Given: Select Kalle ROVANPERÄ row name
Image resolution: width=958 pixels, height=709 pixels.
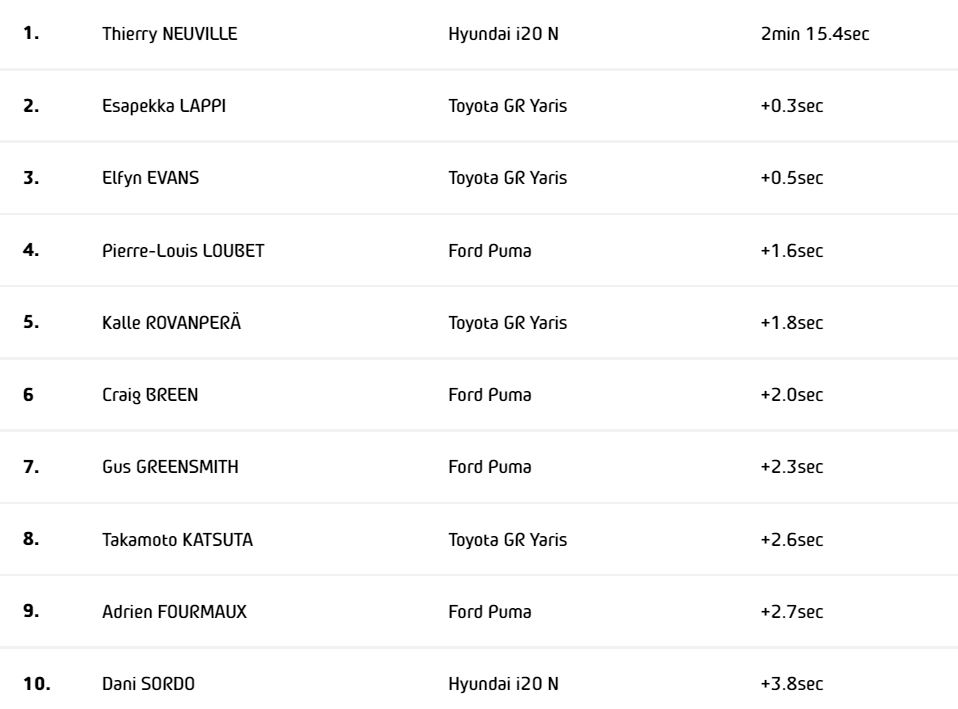Looking at the screenshot, I should (x=170, y=322).
